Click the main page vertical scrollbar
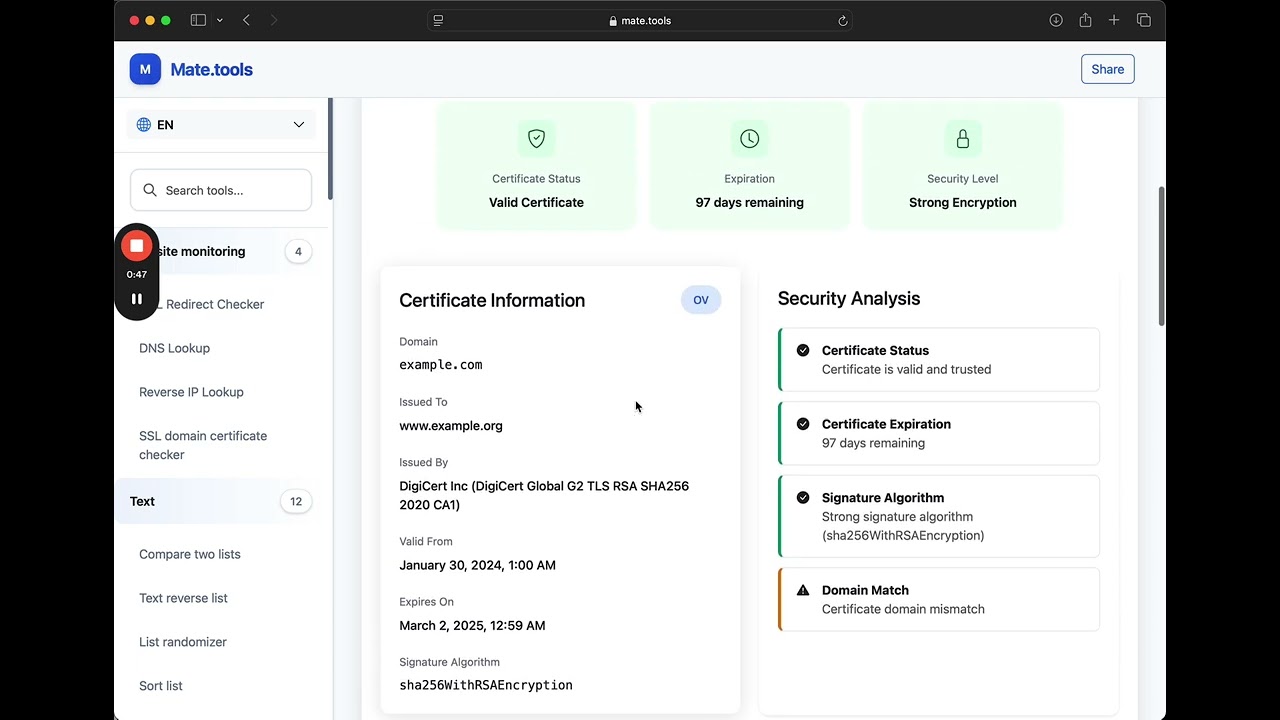This screenshot has width=1280, height=720. click(x=1161, y=255)
